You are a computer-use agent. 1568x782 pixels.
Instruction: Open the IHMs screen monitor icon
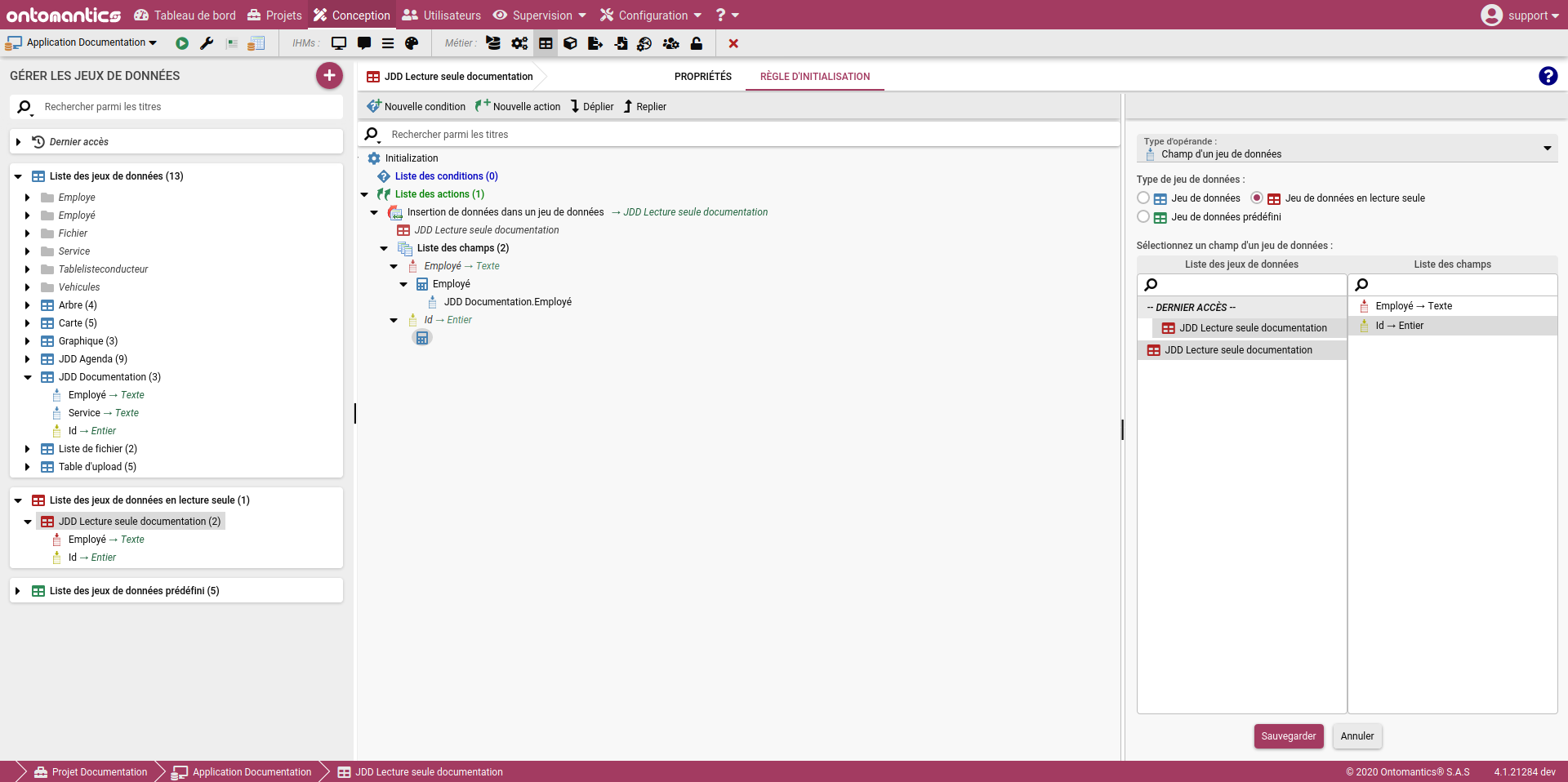coord(339,43)
